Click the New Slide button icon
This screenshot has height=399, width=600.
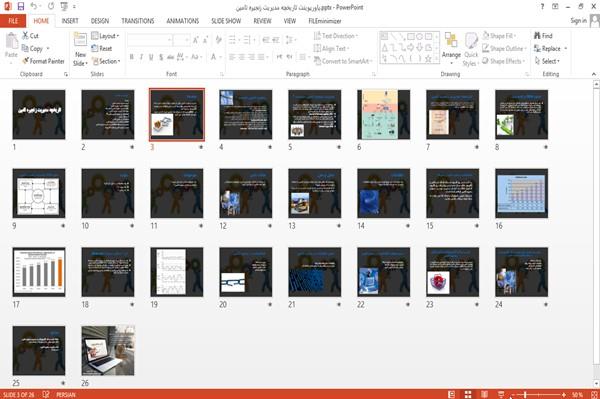80,40
